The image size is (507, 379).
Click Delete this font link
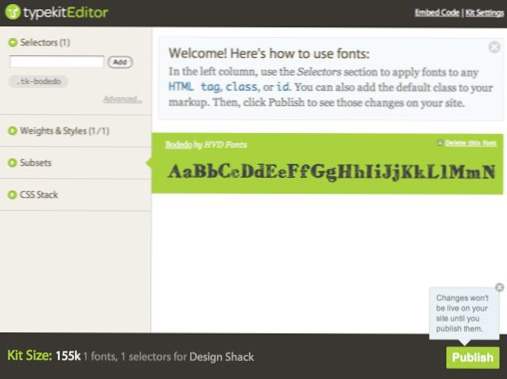(x=470, y=143)
